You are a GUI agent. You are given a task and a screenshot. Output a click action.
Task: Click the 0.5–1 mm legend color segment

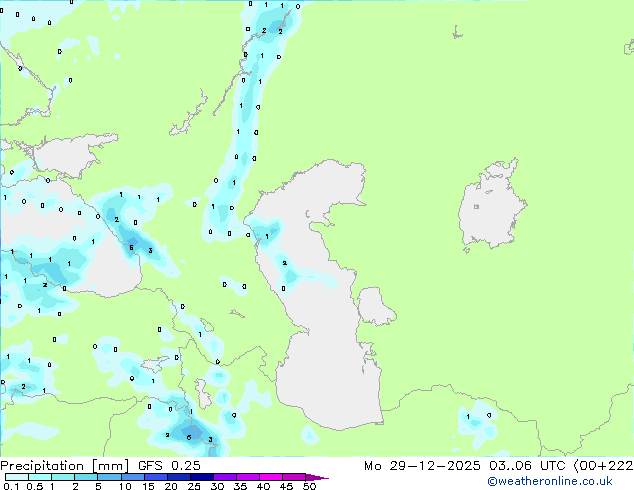point(40,477)
